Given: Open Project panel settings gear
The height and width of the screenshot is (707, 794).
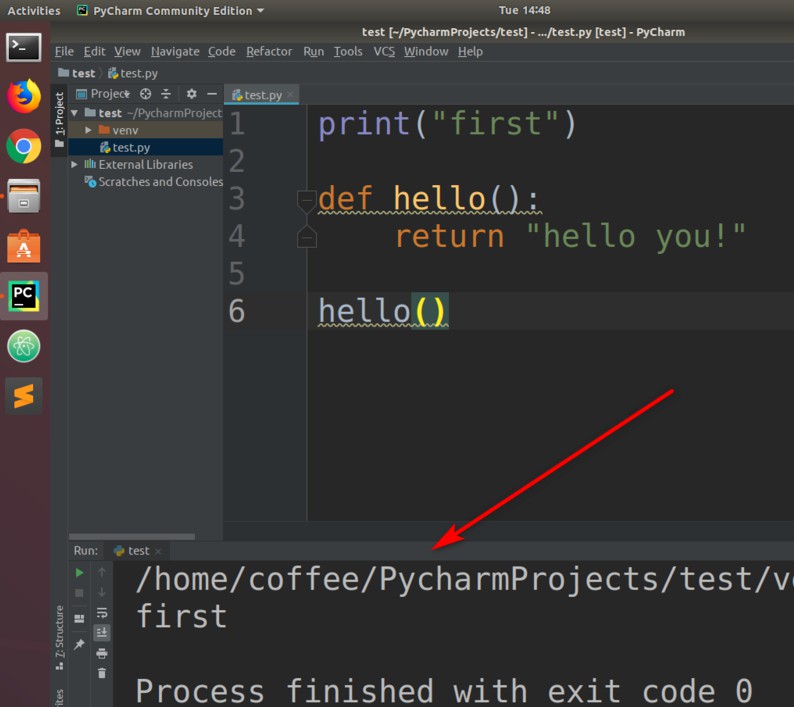Looking at the screenshot, I should coord(191,94).
